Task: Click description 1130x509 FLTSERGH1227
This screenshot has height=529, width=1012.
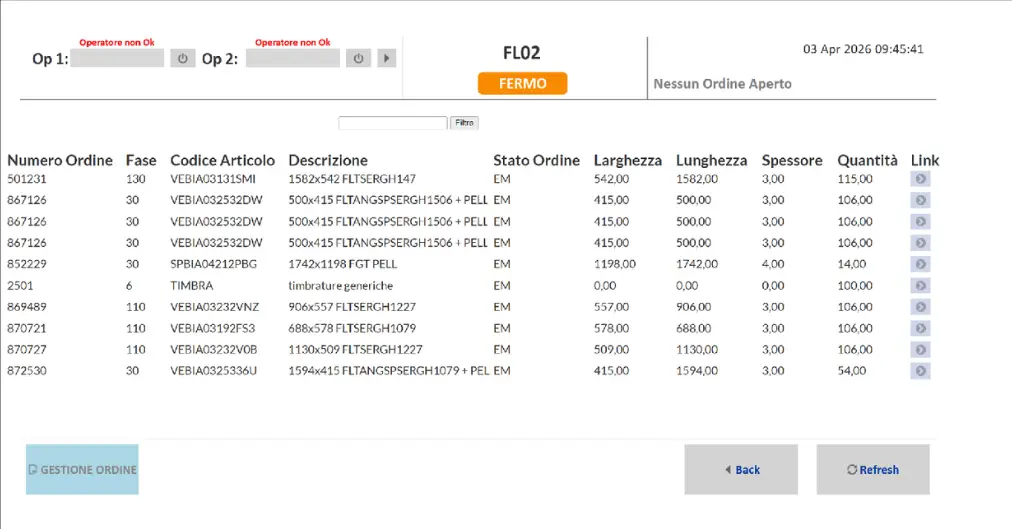Action: tap(356, 349)
